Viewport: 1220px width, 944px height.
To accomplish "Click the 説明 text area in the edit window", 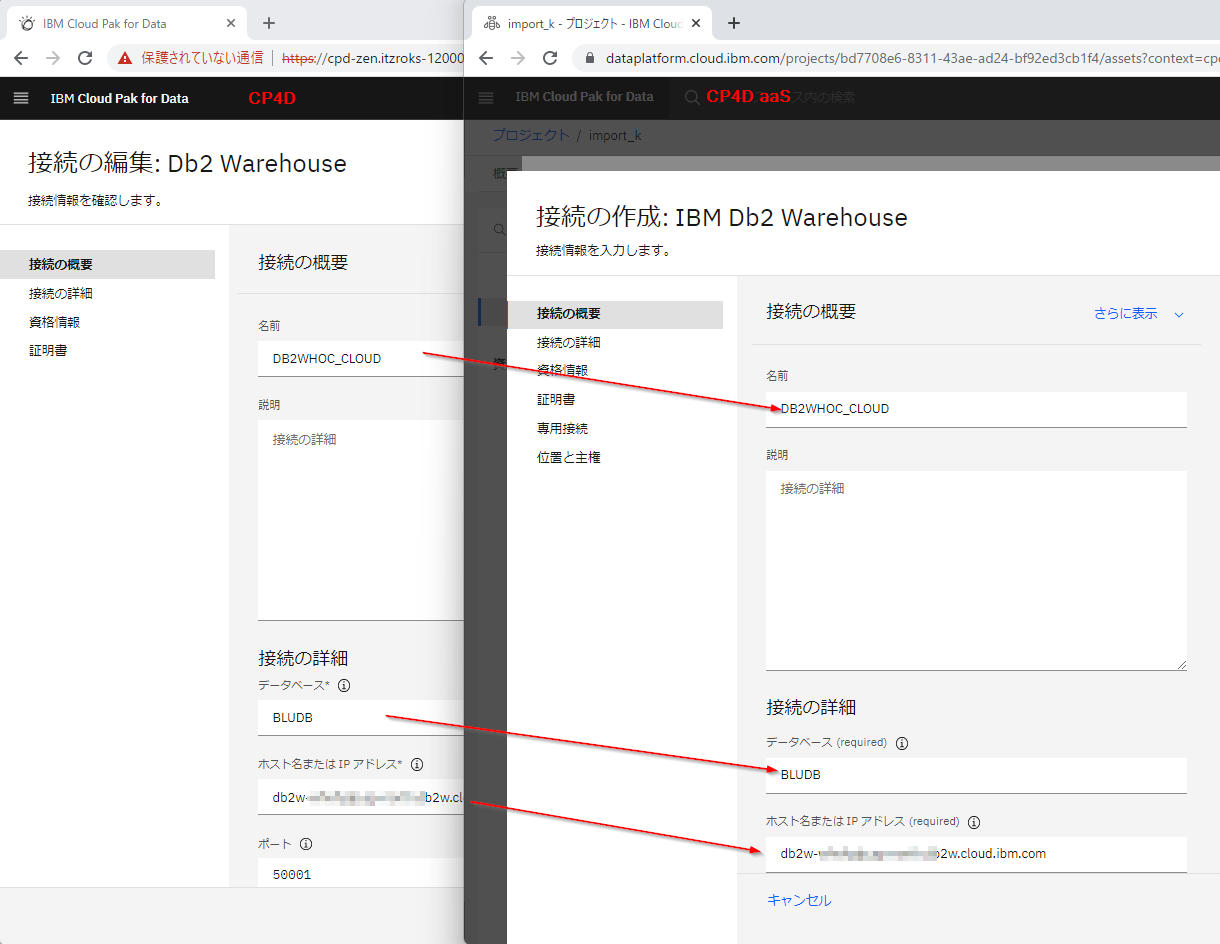I will 361,520.
